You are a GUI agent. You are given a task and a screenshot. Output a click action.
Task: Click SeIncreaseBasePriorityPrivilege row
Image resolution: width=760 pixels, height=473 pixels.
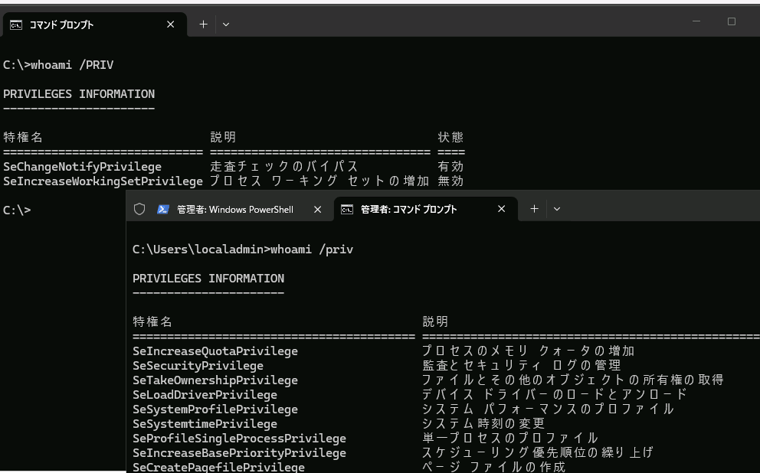[239, 453]
